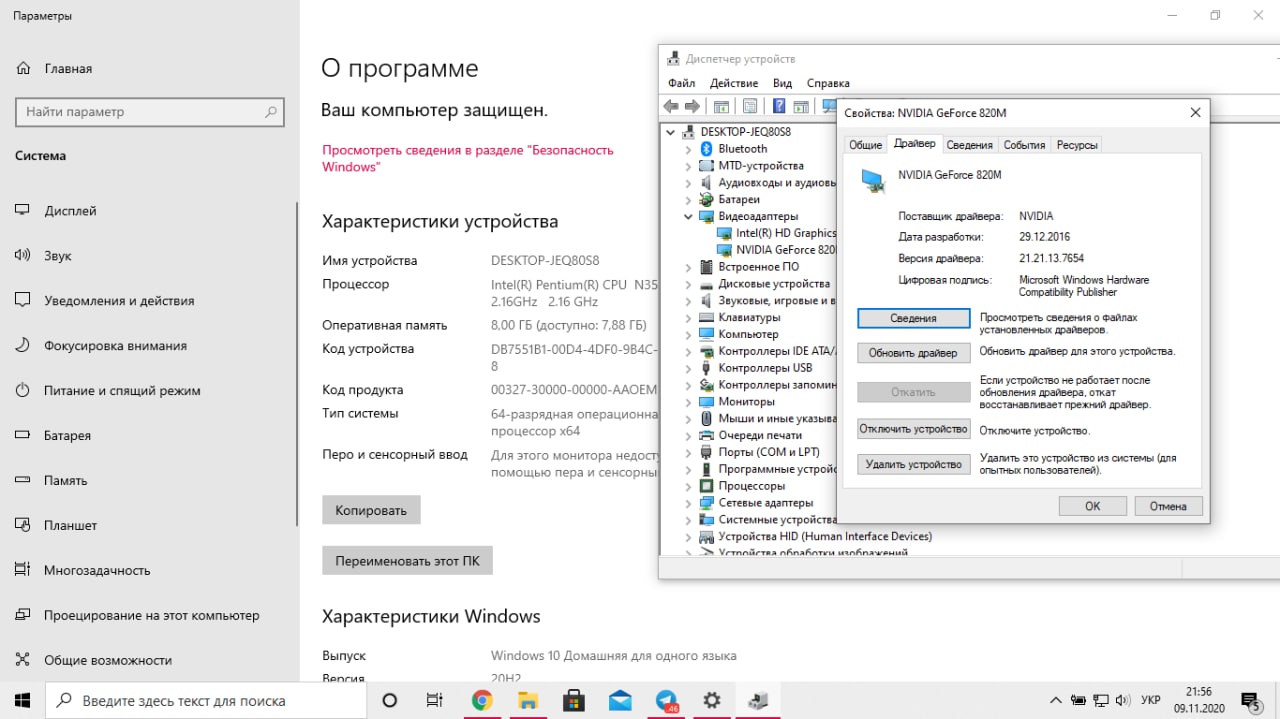Click the Forward arrow in Device Manager toolbar
This screenshot has width=1280, height=719.
691,106
